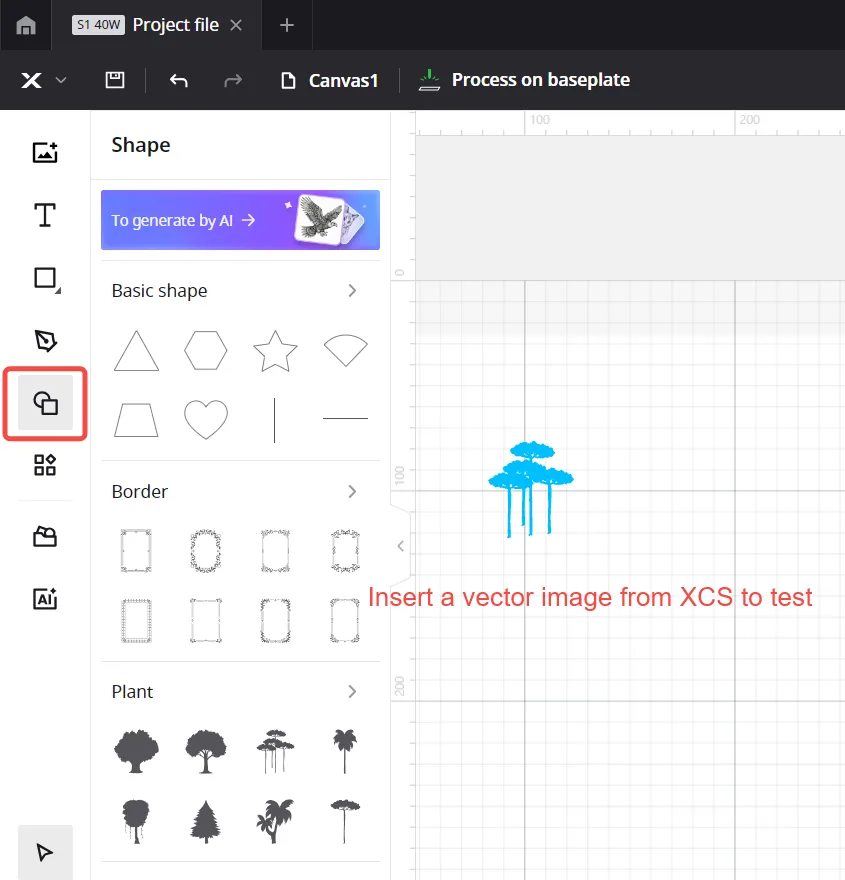Insert the palm tree plant shape
This screenshot has width=845, height=880.
pyautogui.click(x=345, y=751)
